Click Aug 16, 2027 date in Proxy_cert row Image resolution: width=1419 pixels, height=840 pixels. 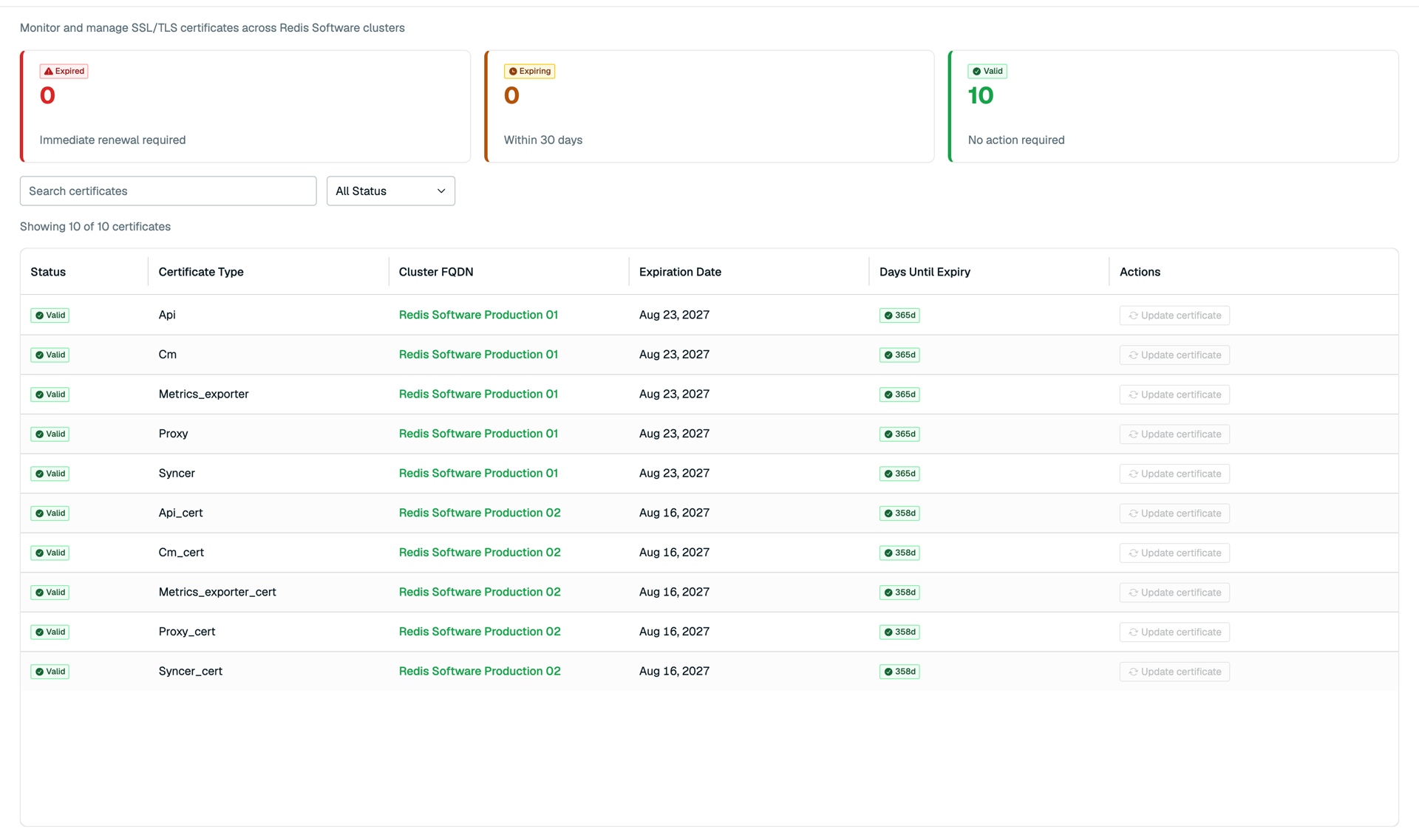(674, 632)
